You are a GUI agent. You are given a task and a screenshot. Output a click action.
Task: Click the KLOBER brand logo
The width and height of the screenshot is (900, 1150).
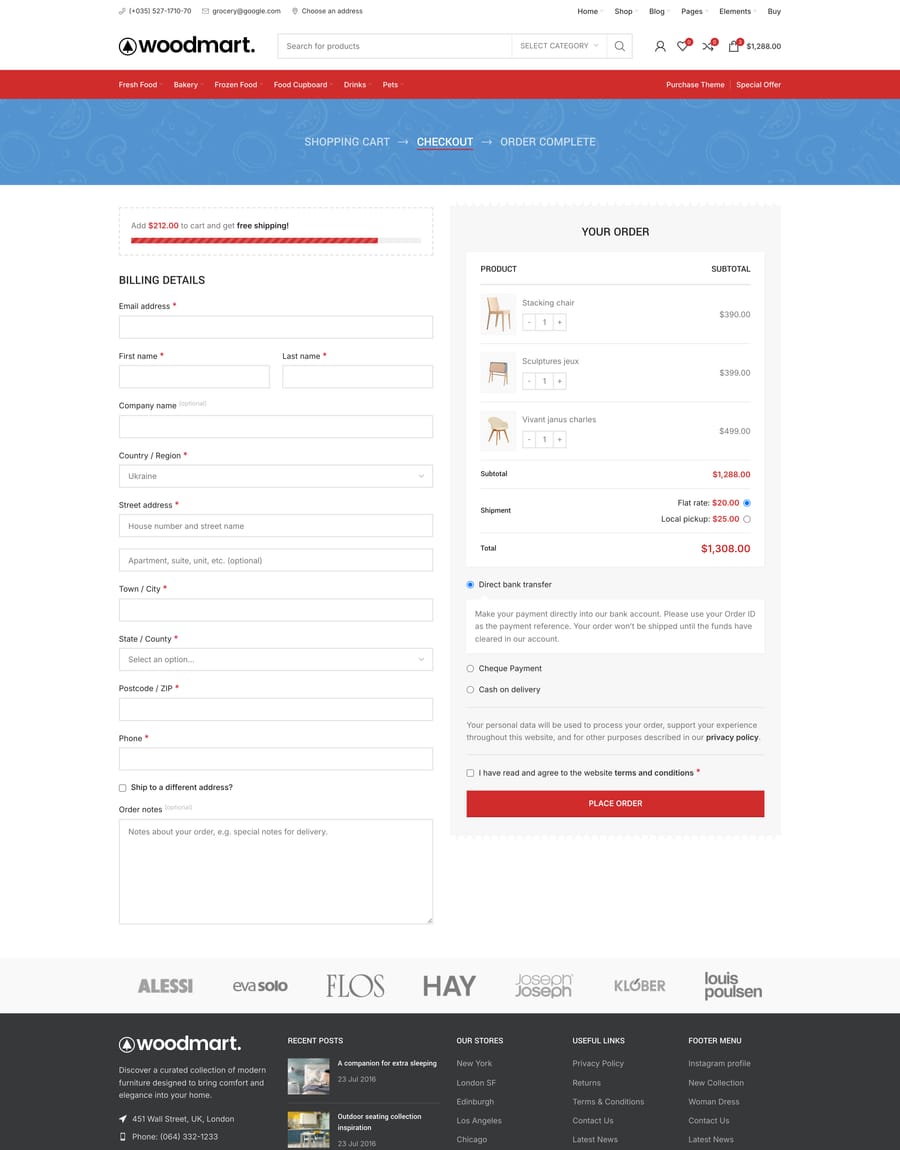click(640, 986)
